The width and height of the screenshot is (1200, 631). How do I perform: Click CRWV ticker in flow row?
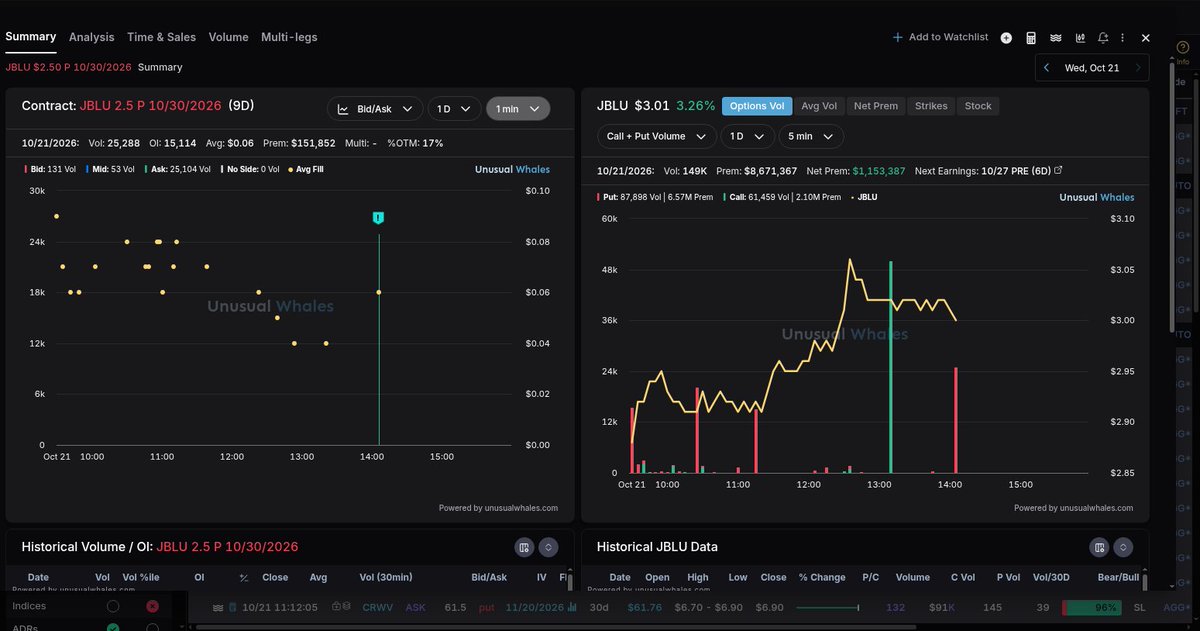click(x=378, y=607)
